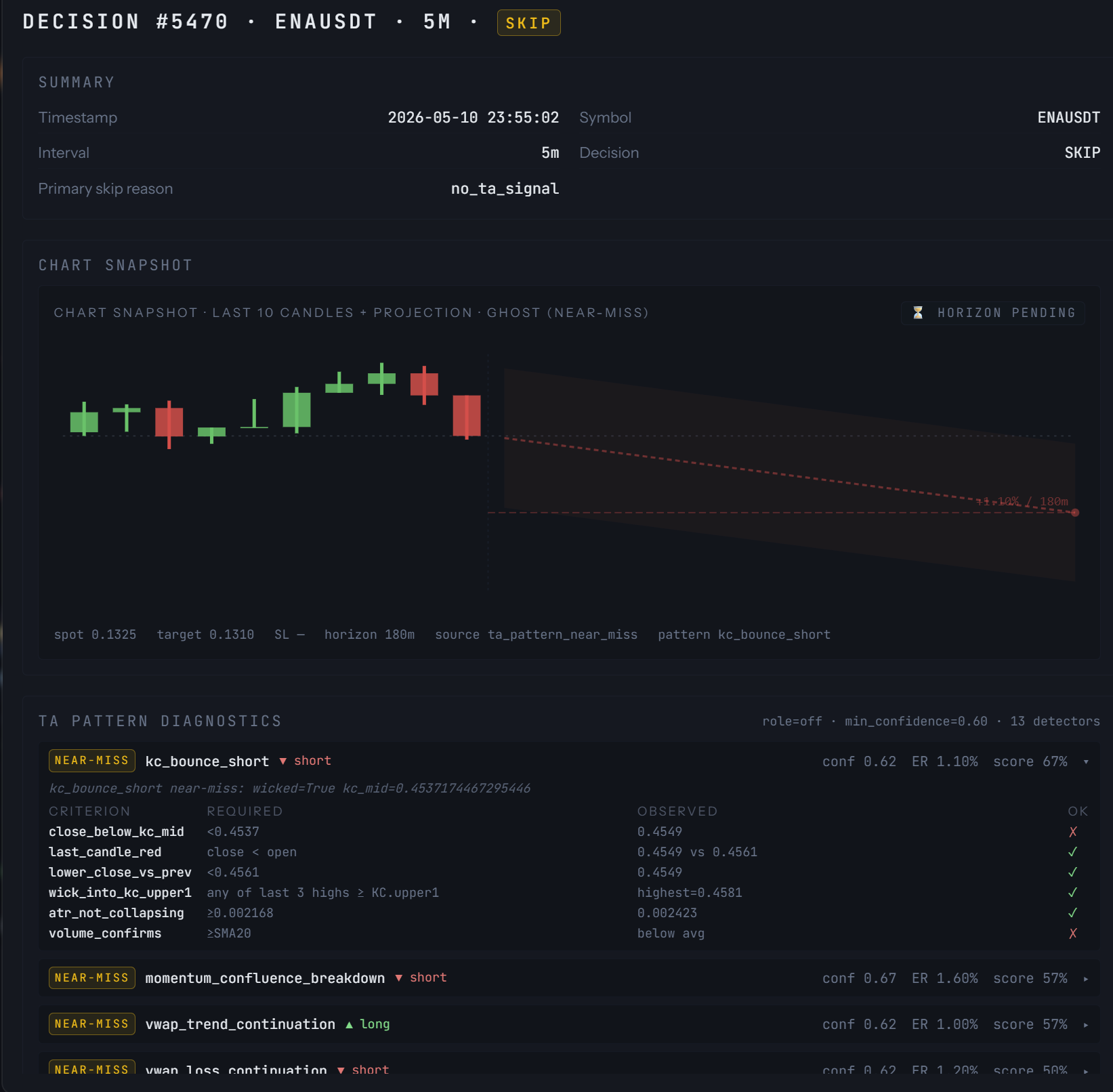Click the vwap_trend_continuation pattern name
1113x1092 pixels.
(240, 1024)
